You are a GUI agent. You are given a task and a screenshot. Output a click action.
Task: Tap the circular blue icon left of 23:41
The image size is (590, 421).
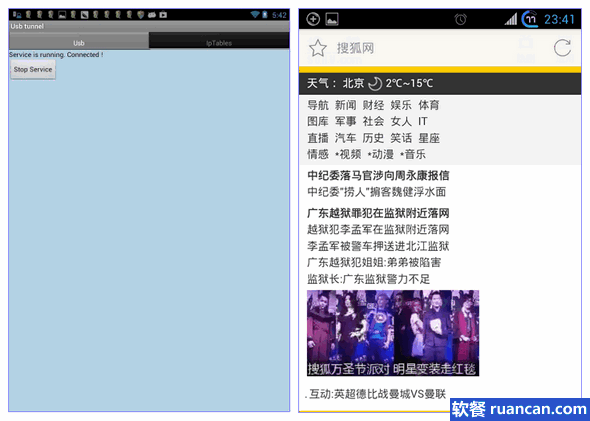click(x=530, y=19)
